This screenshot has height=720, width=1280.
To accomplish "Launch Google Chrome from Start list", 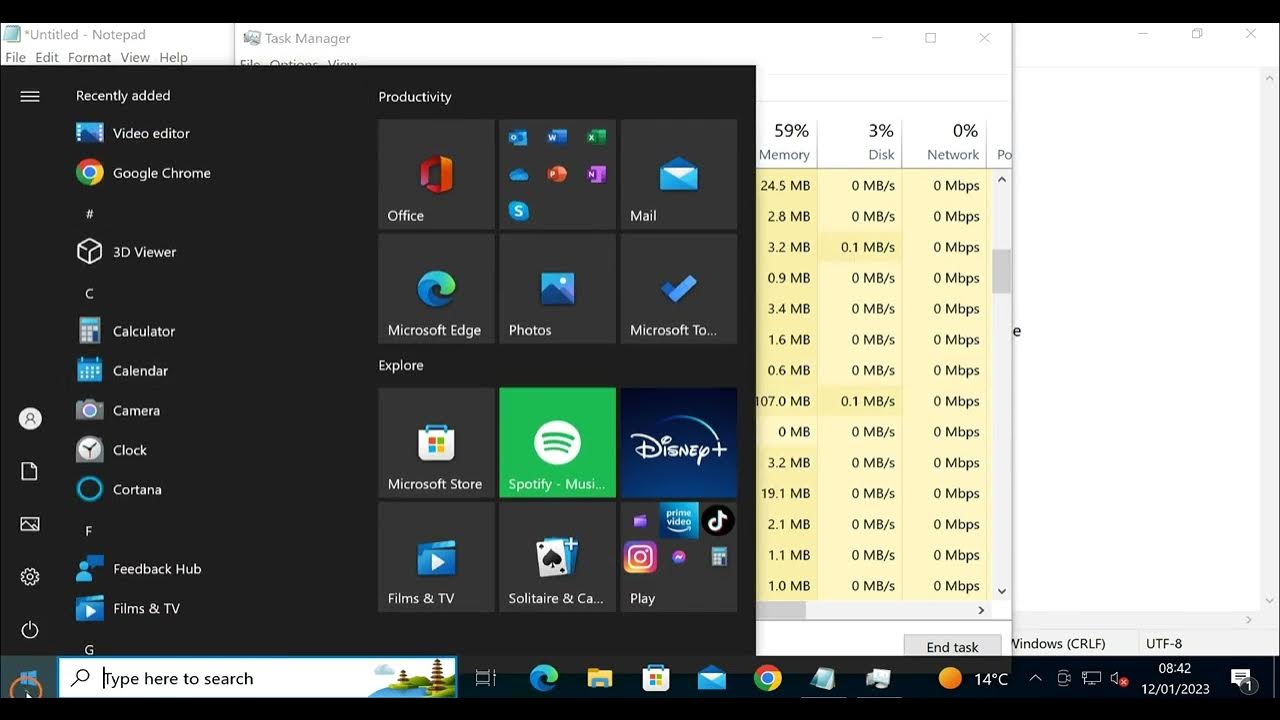I will [143, 173].
